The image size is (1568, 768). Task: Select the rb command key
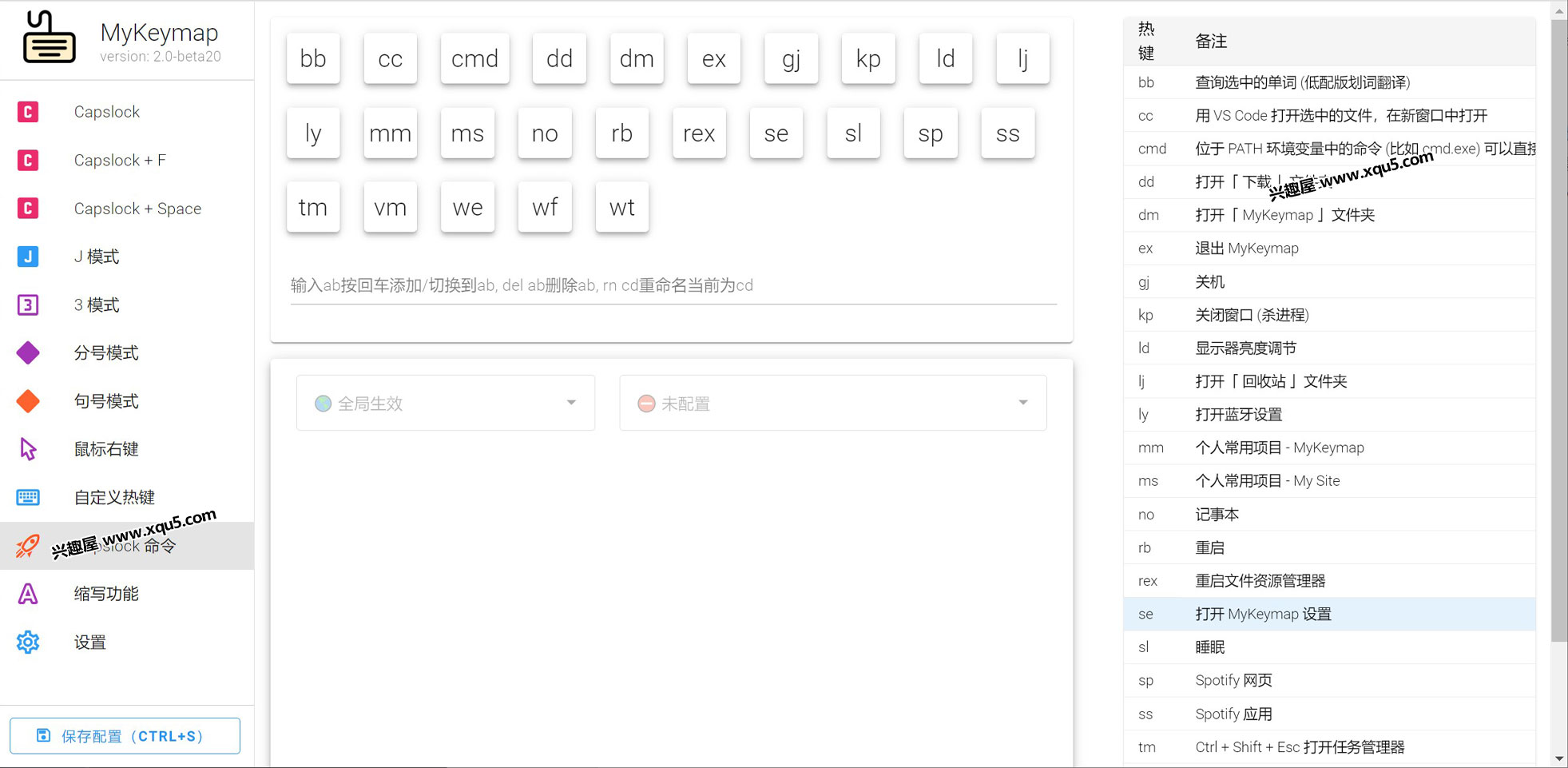point(622,133)
